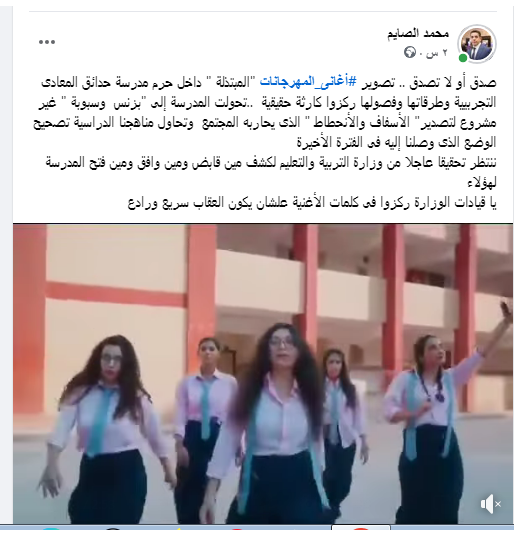This screenshot has width=514, height=534.
Task: Click the red-pillared building in the video
Action: coord(263,300)
